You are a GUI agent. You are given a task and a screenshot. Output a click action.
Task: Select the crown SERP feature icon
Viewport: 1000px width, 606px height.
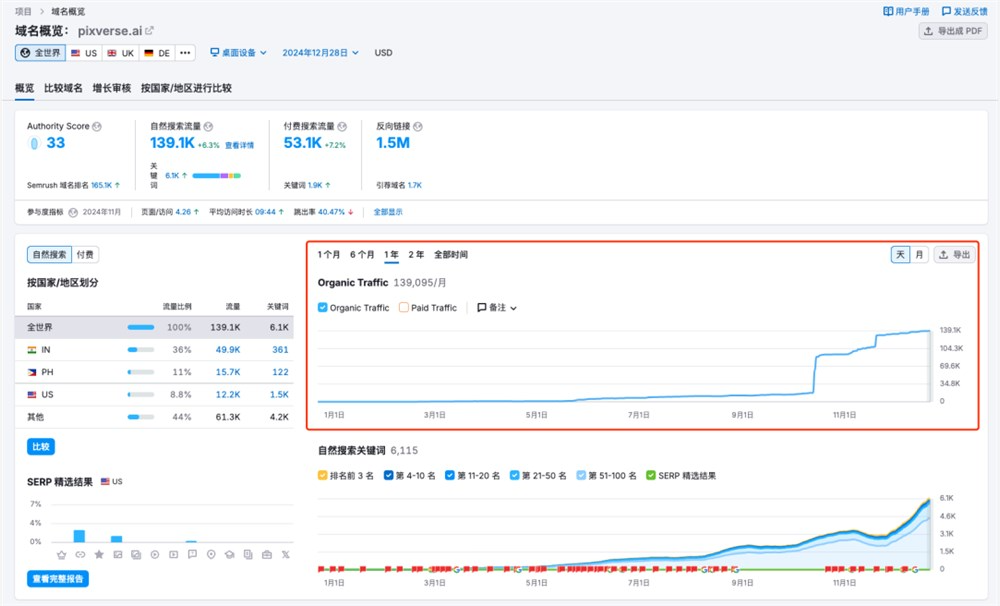[x=62, y=555]
